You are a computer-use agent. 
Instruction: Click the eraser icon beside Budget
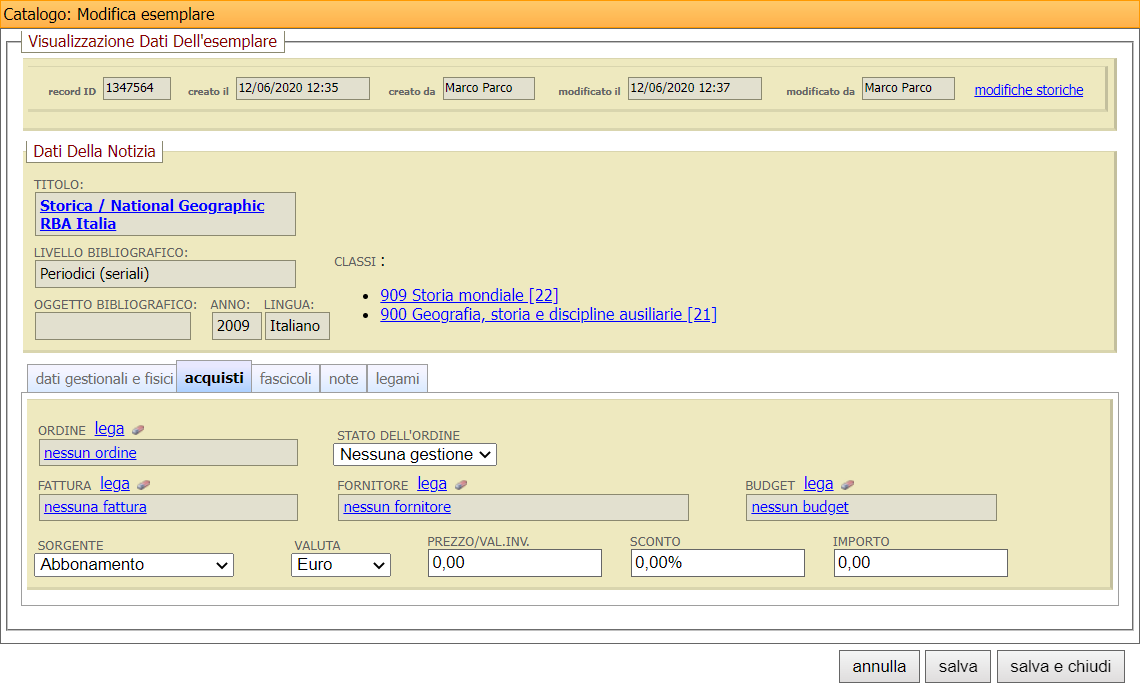[847, 485]
